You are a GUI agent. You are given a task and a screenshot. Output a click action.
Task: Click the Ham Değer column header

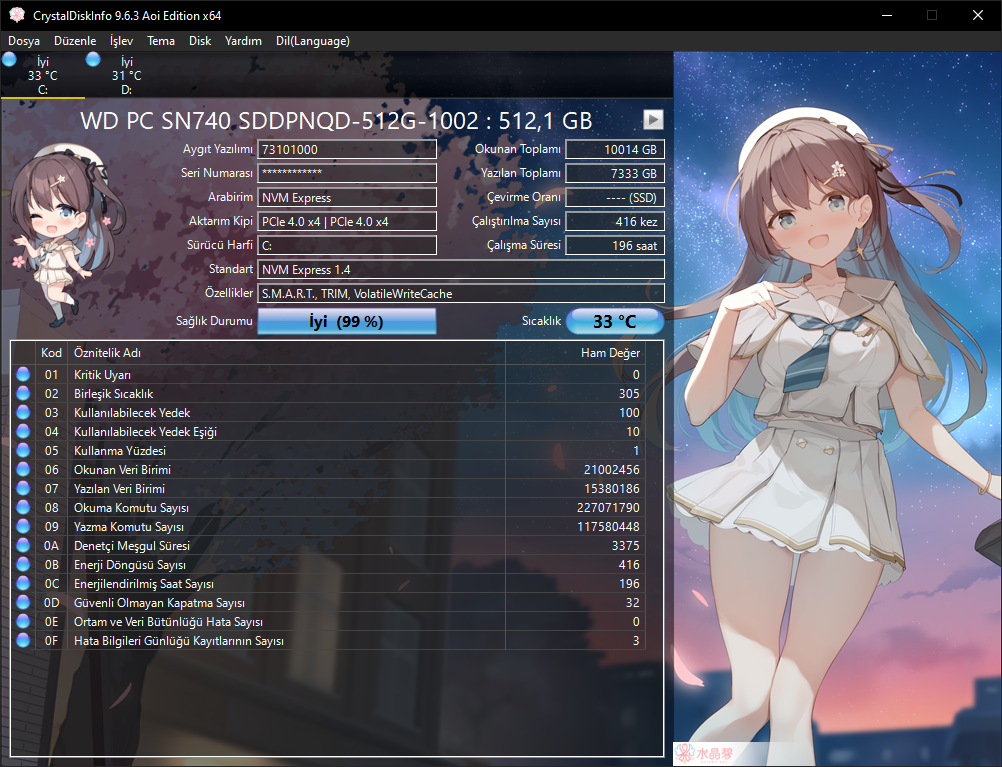(574, 353)
